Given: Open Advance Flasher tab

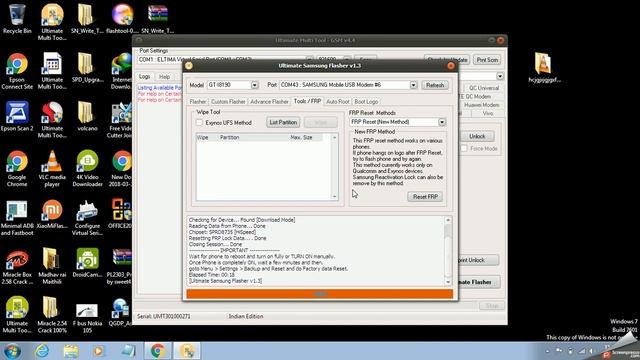Looking at the screenshot, I should (x=269, y=102).
